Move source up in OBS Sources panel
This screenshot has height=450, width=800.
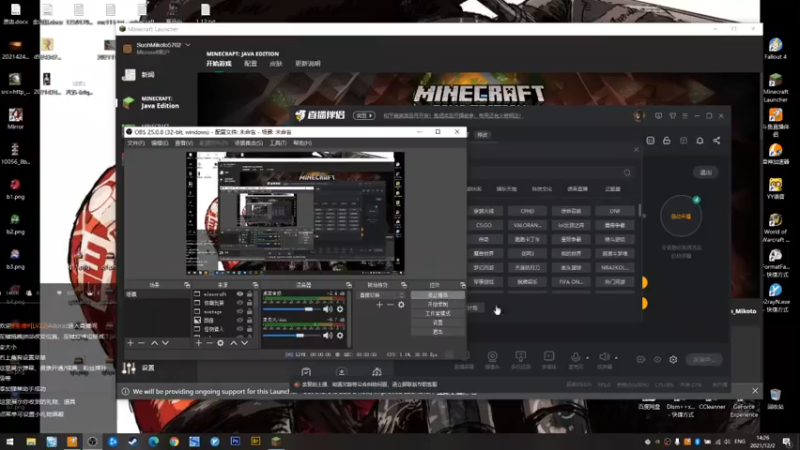[x=233, y=343]
